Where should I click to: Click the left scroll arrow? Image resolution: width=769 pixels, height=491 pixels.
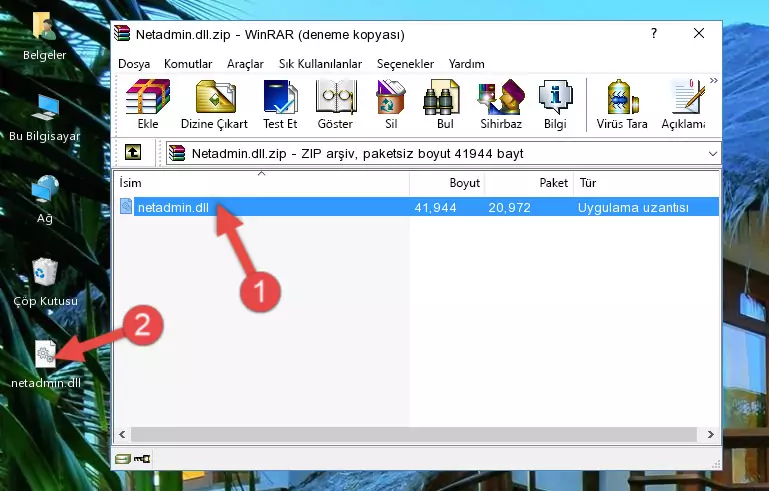tap(123, 434)
